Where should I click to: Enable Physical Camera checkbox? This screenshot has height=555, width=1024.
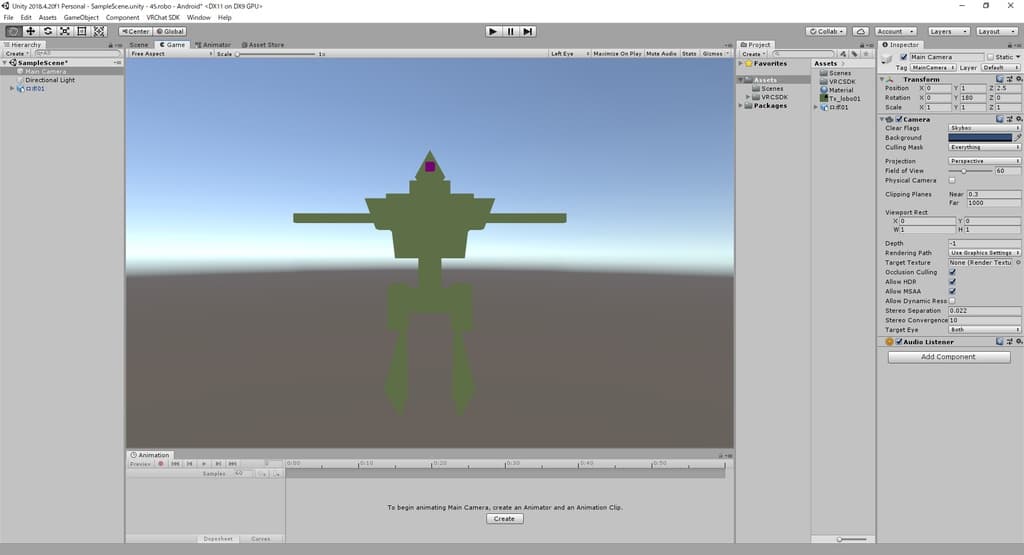(952, 180)
